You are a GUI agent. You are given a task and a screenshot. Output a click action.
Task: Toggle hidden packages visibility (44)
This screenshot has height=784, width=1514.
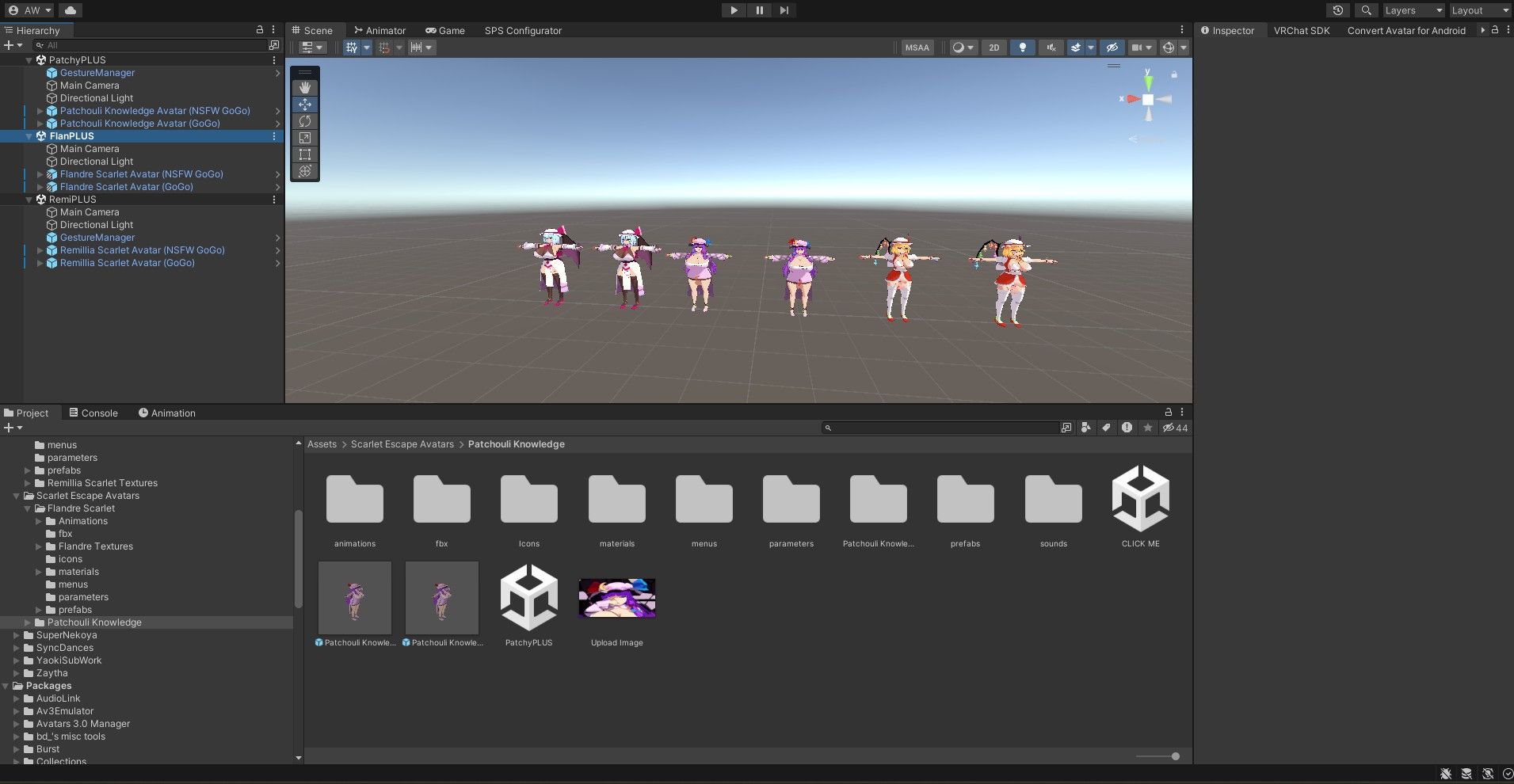1175,428
